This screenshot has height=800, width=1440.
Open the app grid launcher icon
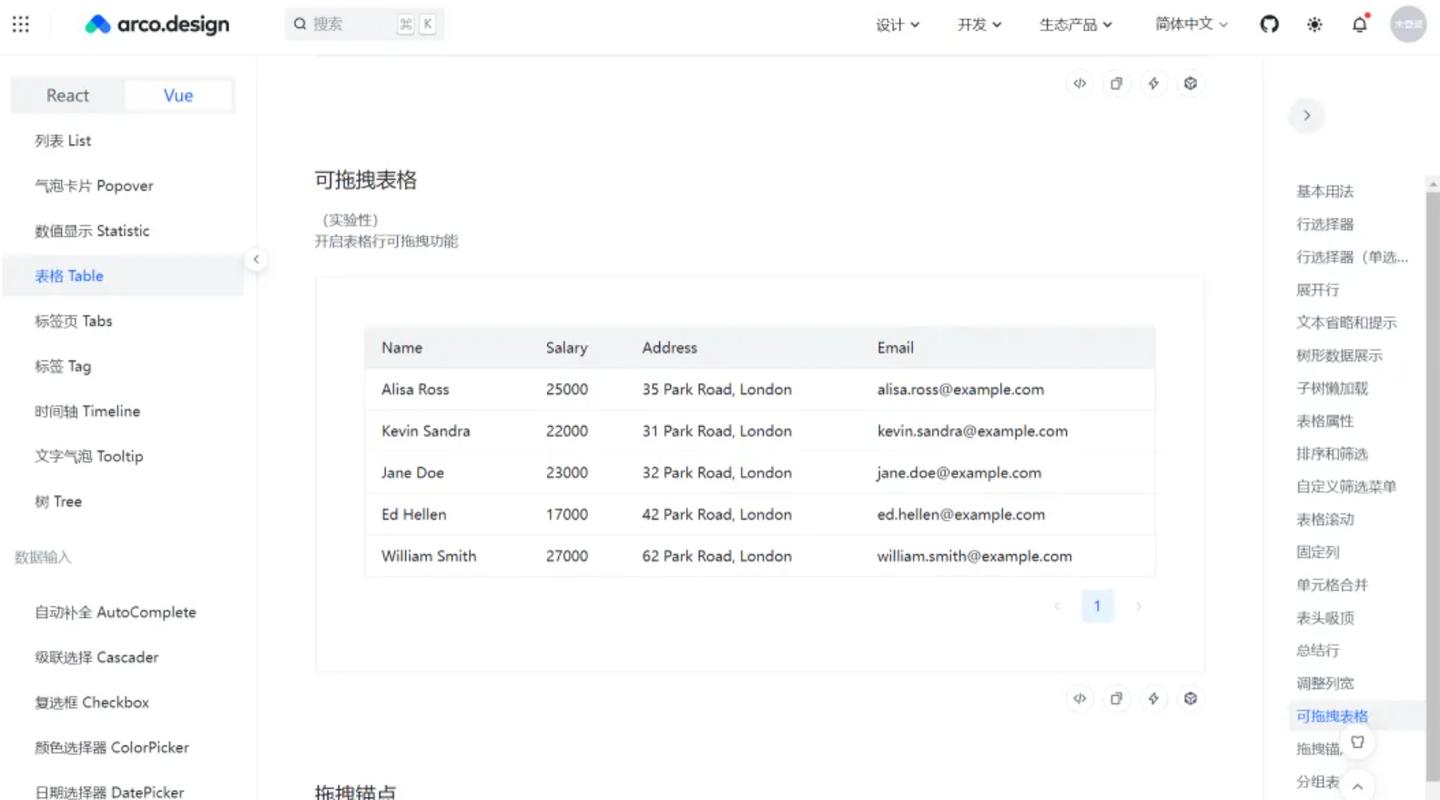click(x=21, y=24)
